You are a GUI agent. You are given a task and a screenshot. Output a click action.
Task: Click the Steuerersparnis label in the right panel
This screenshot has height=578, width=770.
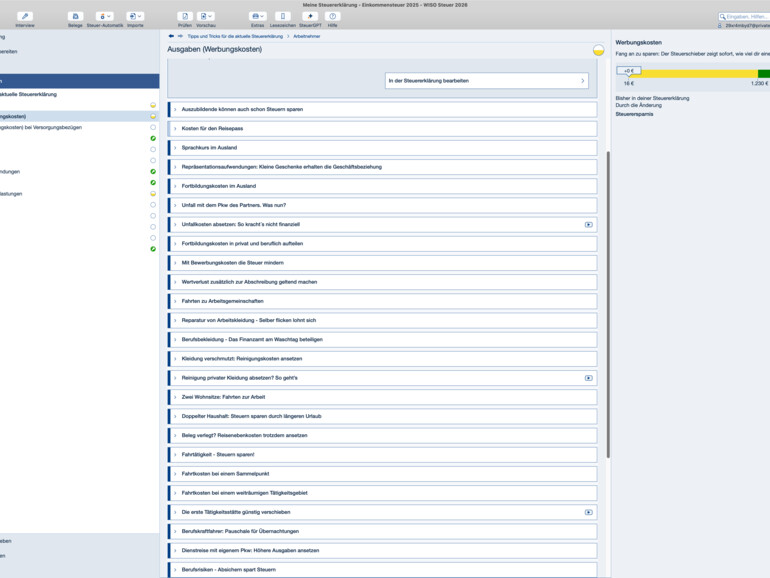tap(634, 114)
